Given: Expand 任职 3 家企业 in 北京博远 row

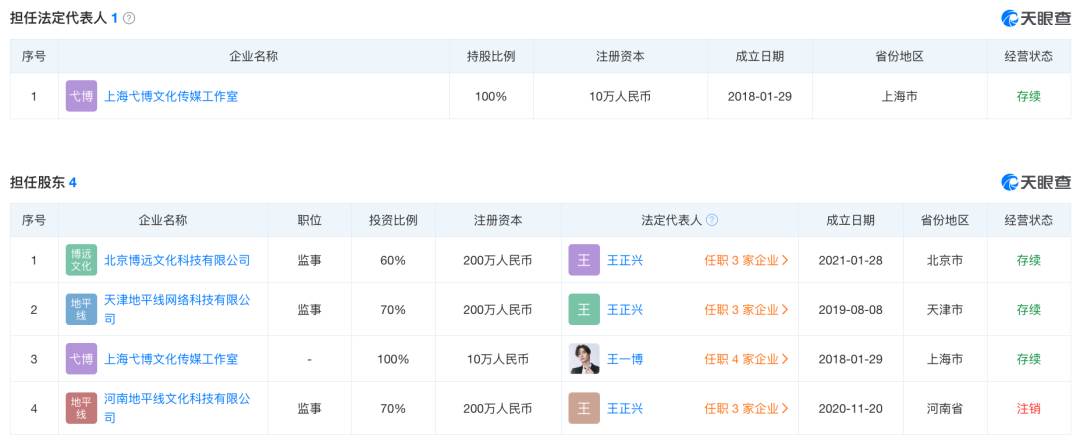Looking at the screenshot, I should (746, 260).
